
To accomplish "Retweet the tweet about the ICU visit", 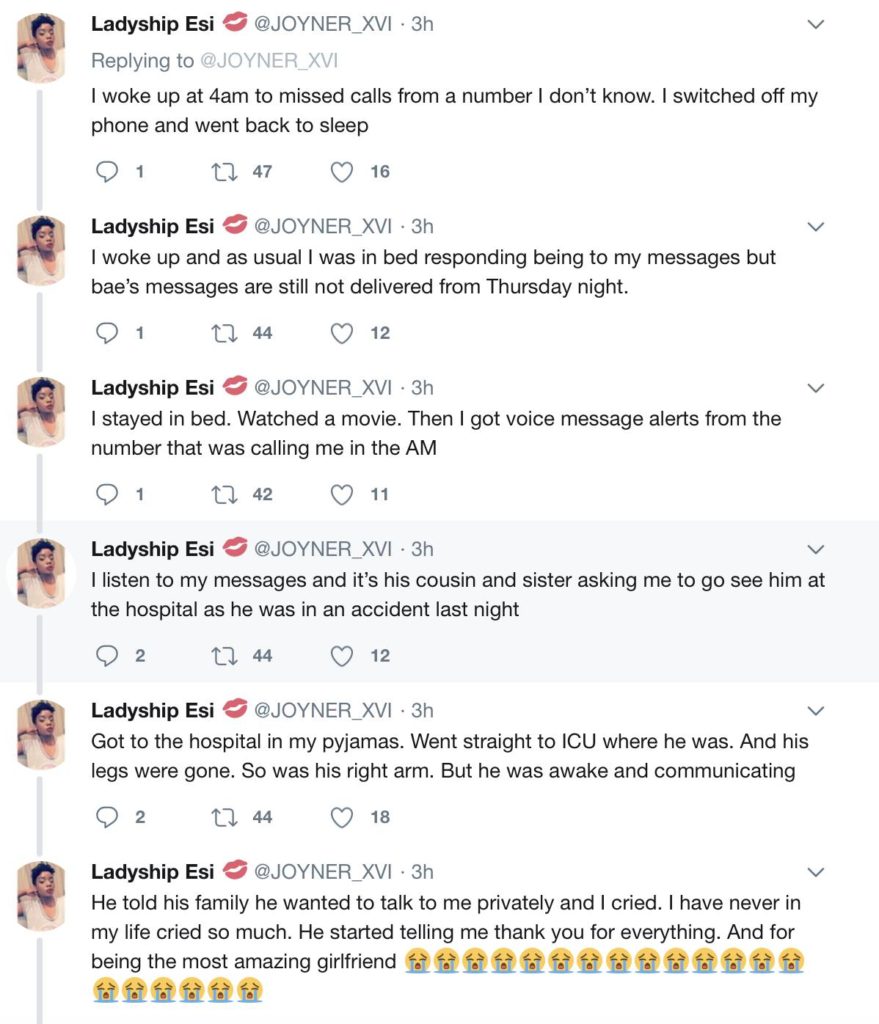I will (x=224, y=817).
